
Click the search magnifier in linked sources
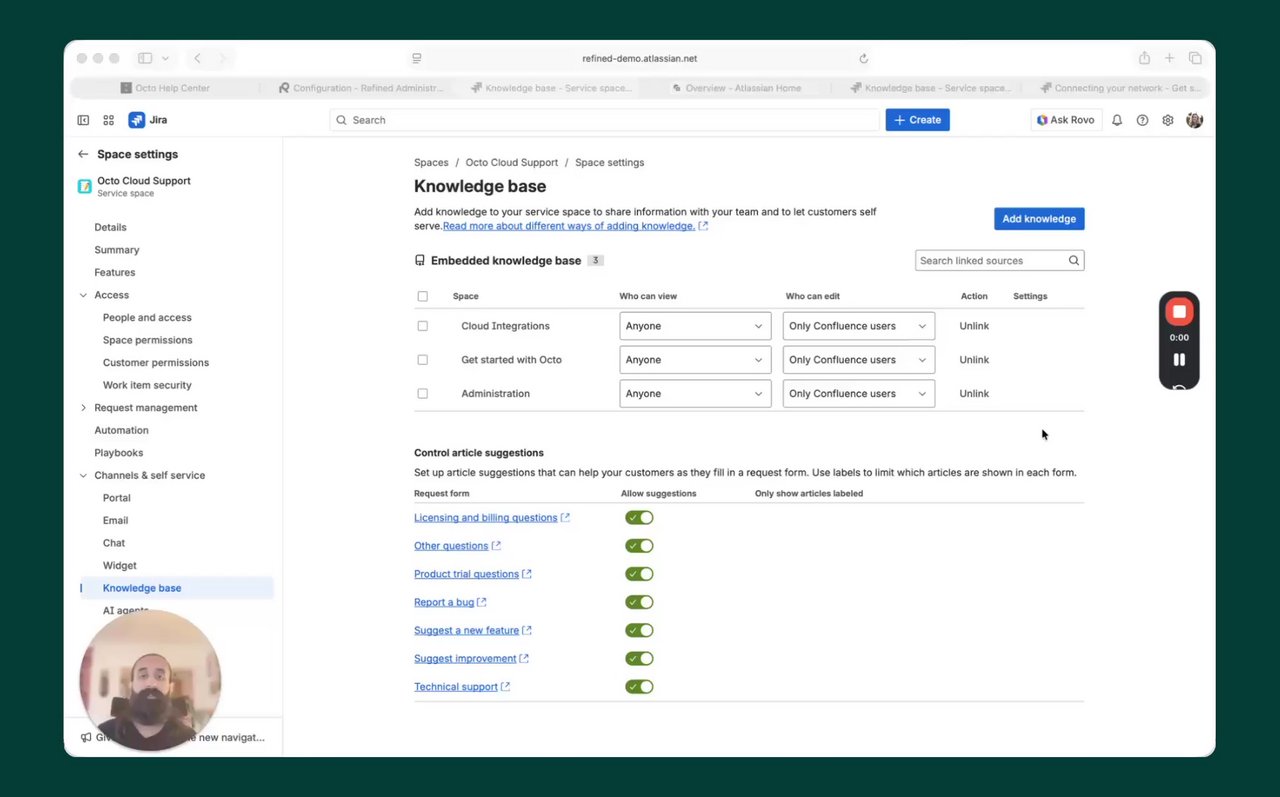click(x=1074, y=261)
